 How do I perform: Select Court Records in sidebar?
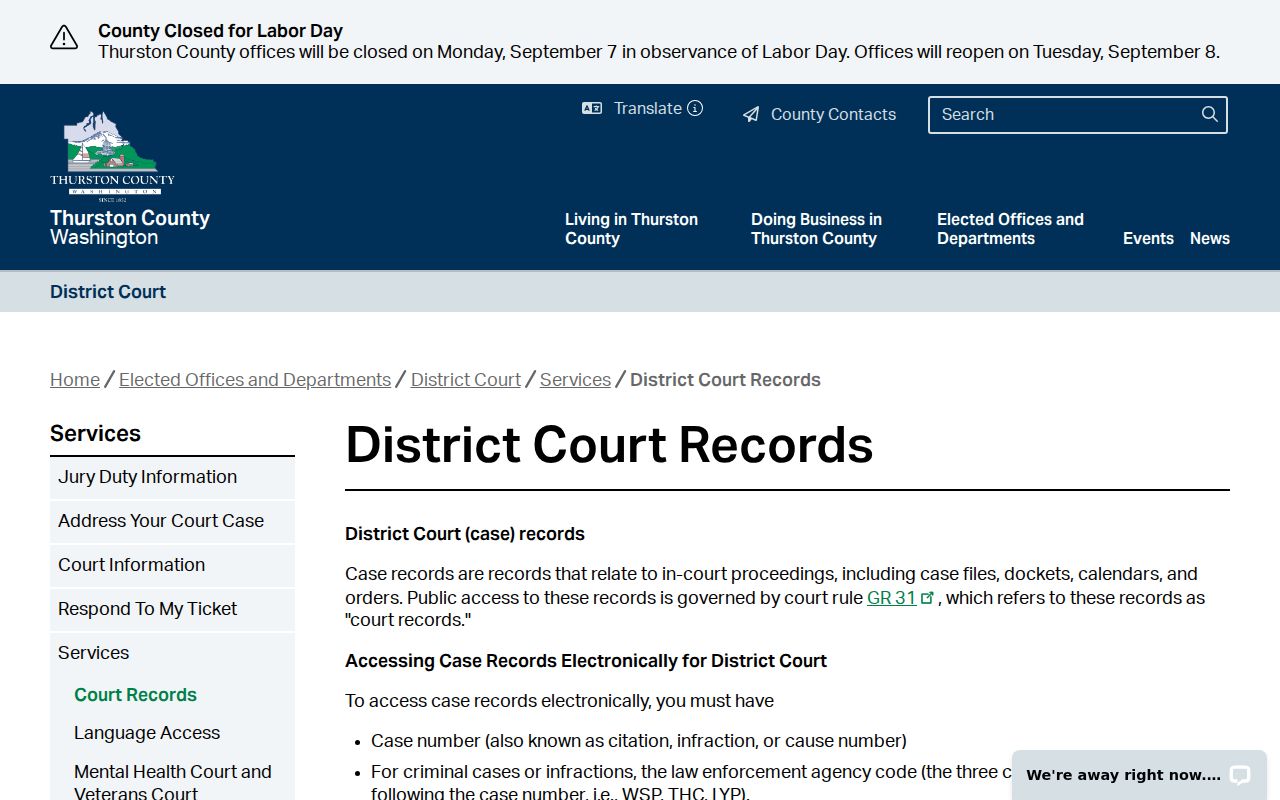135,695
